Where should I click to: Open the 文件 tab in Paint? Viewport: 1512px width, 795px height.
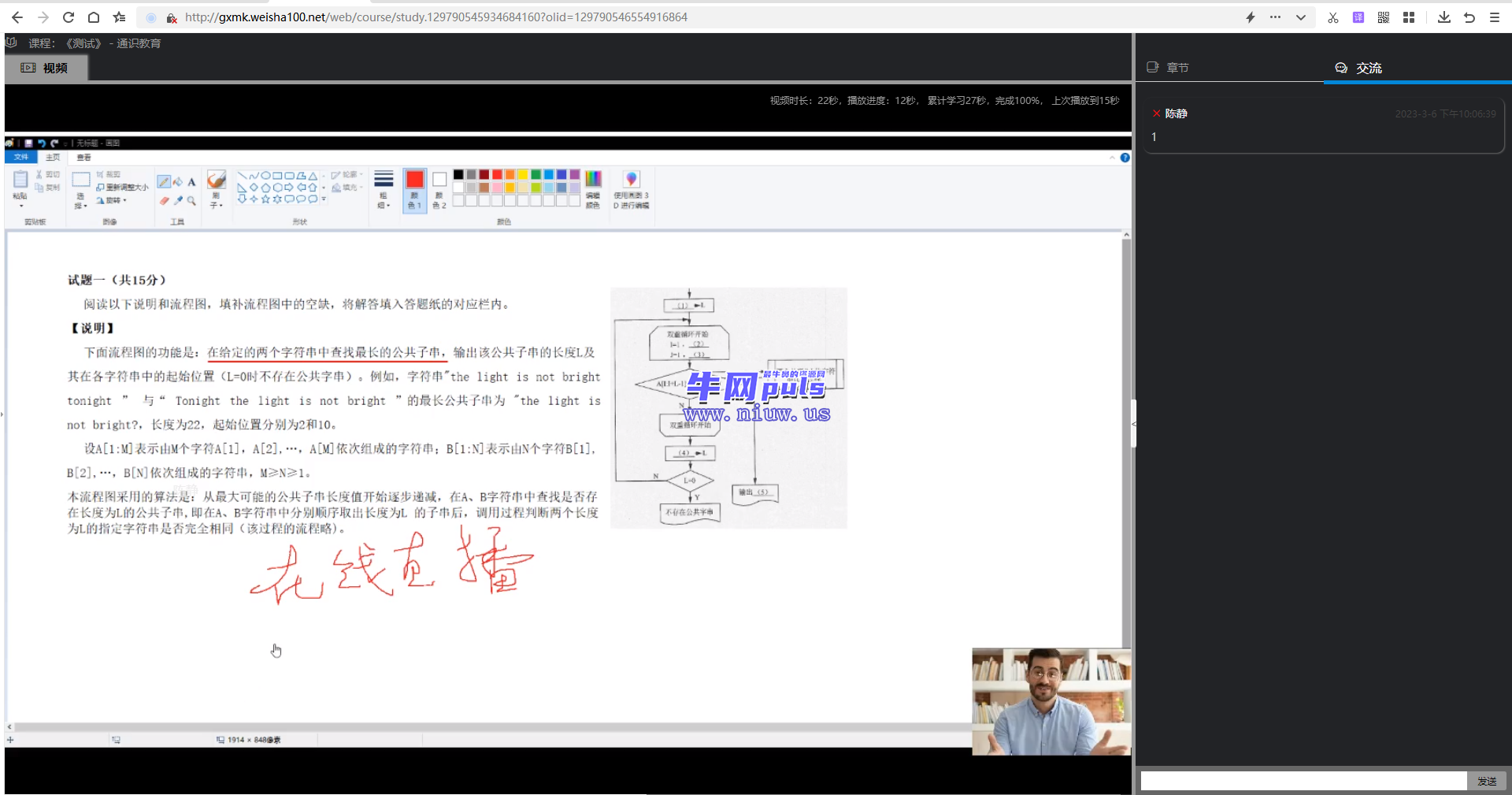[x=21, y=158]
